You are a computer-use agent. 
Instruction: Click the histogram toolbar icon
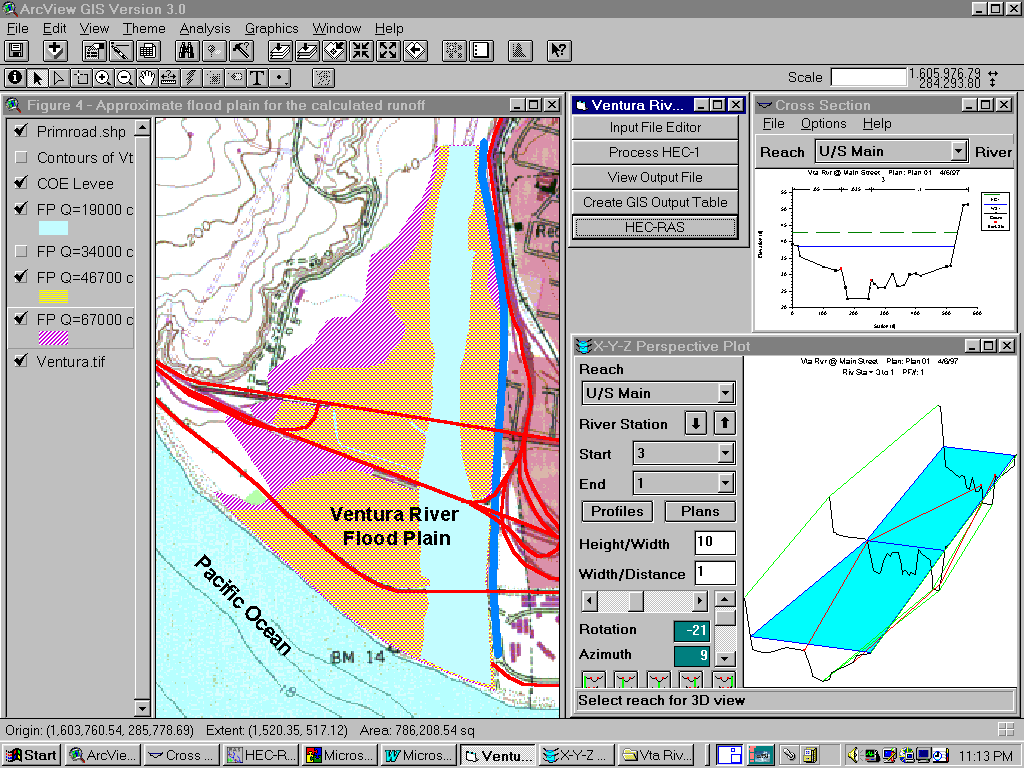point(519,50)
